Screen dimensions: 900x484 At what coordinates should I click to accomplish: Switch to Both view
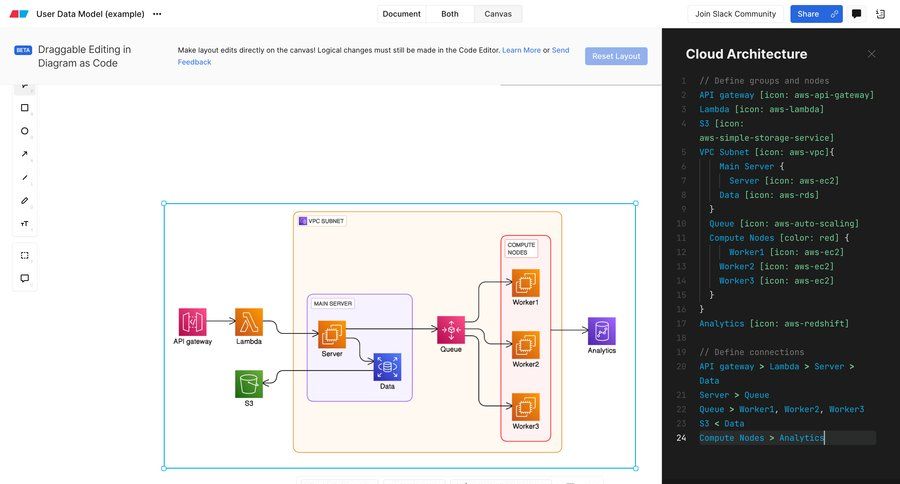click(450, 14)
